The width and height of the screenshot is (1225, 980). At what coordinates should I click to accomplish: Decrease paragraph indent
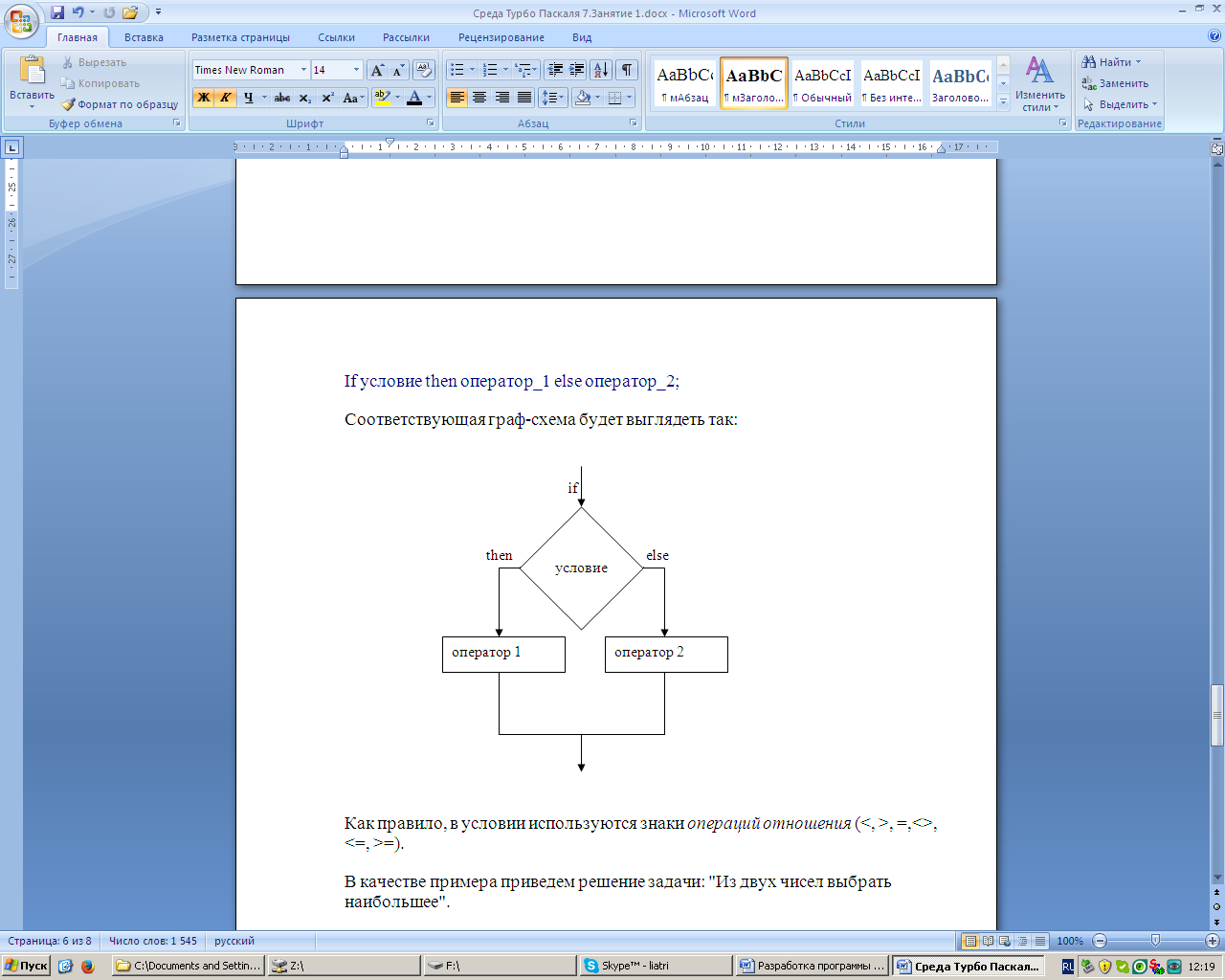pos(555,70)
